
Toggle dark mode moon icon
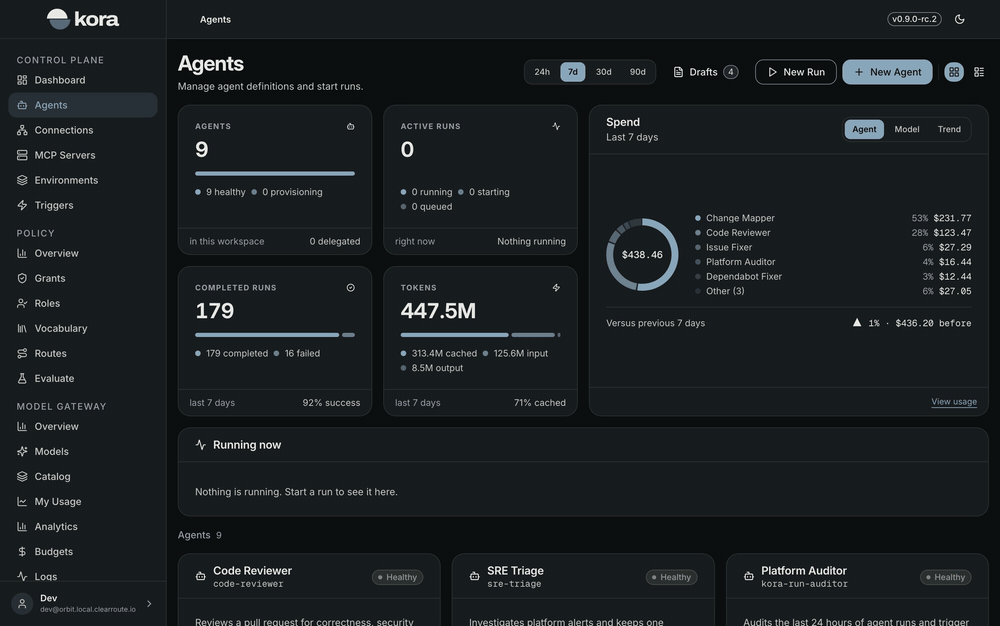959,19
